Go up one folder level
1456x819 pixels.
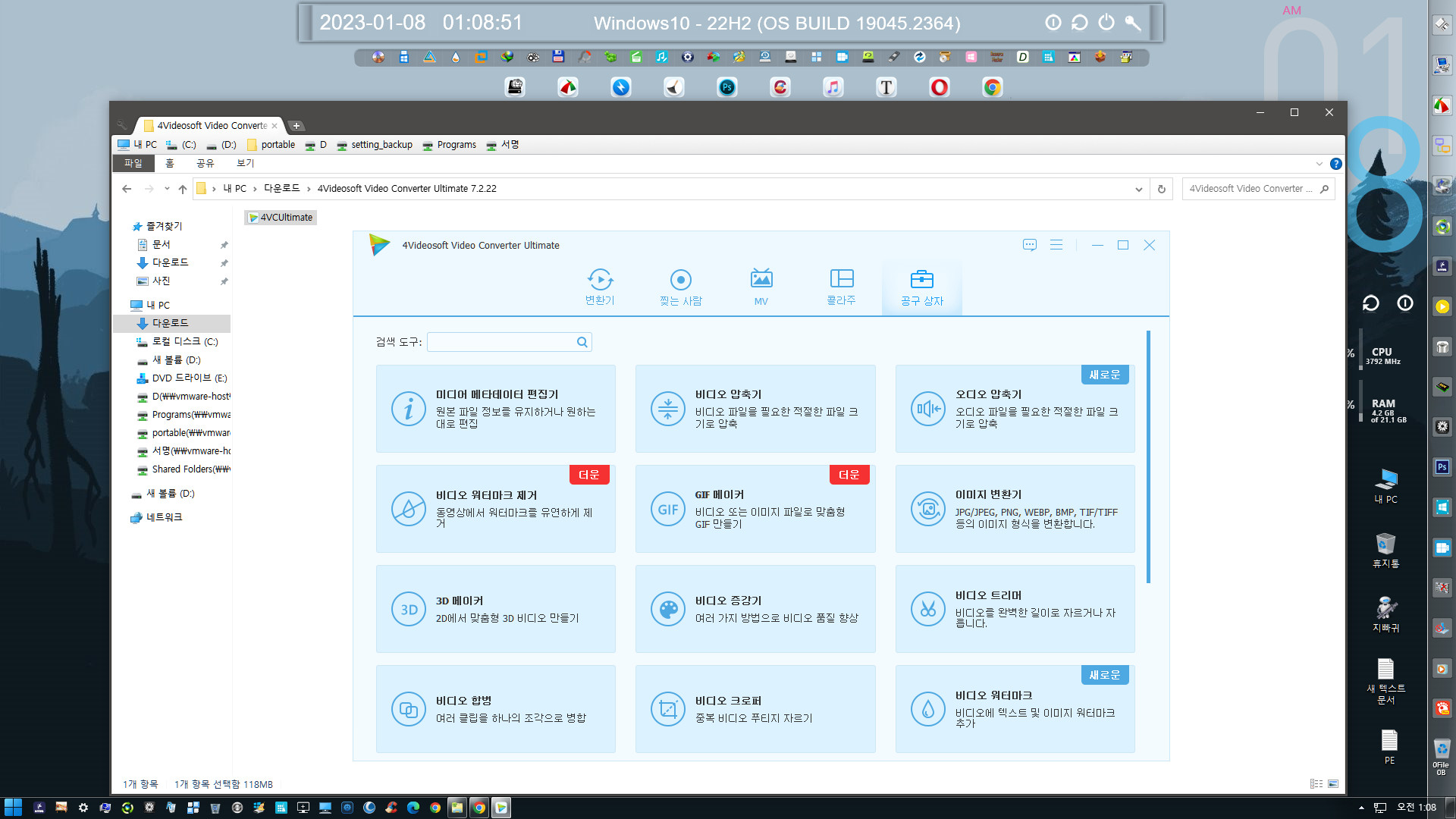point(182,189)
